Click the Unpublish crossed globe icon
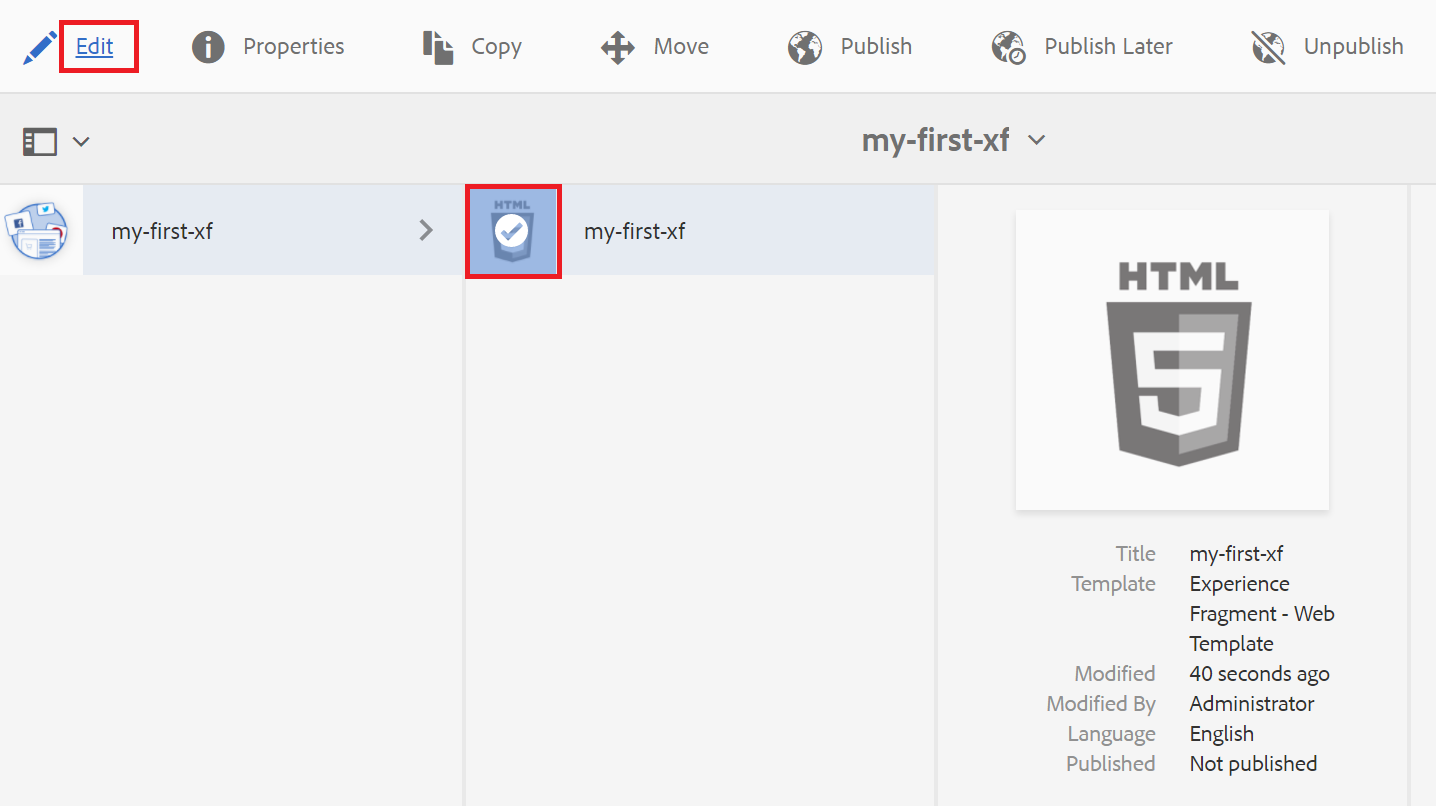Viewport: 1436px width, 806px height. (1268, 47)
